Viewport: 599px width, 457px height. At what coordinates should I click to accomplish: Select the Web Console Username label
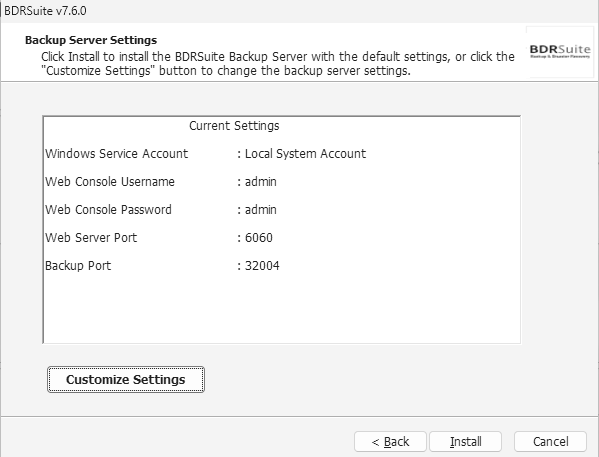point(110,182)
